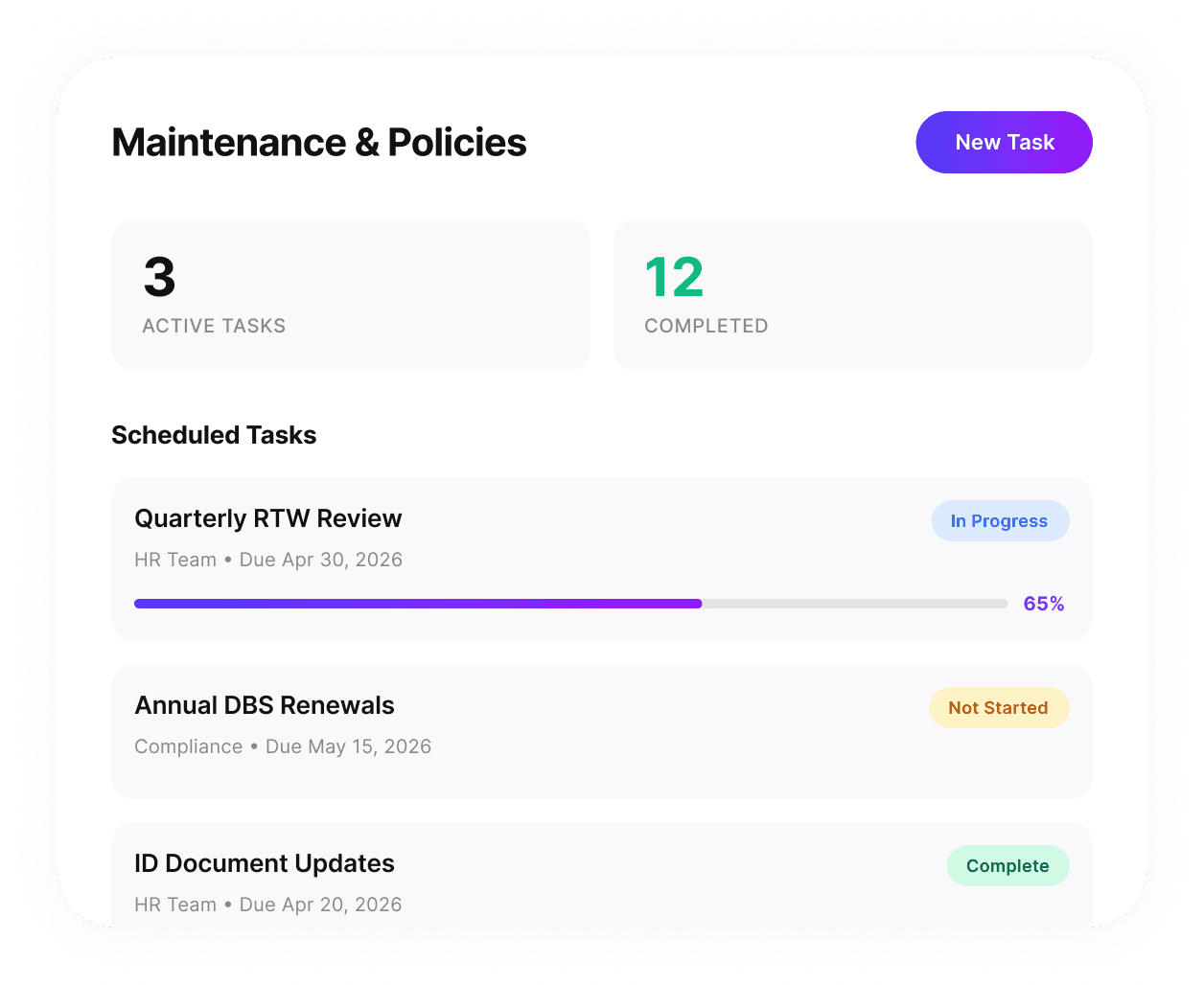The height and width of the screenshot is (985, 1204).
Task: Click the New Task button
Action: 1004,142
